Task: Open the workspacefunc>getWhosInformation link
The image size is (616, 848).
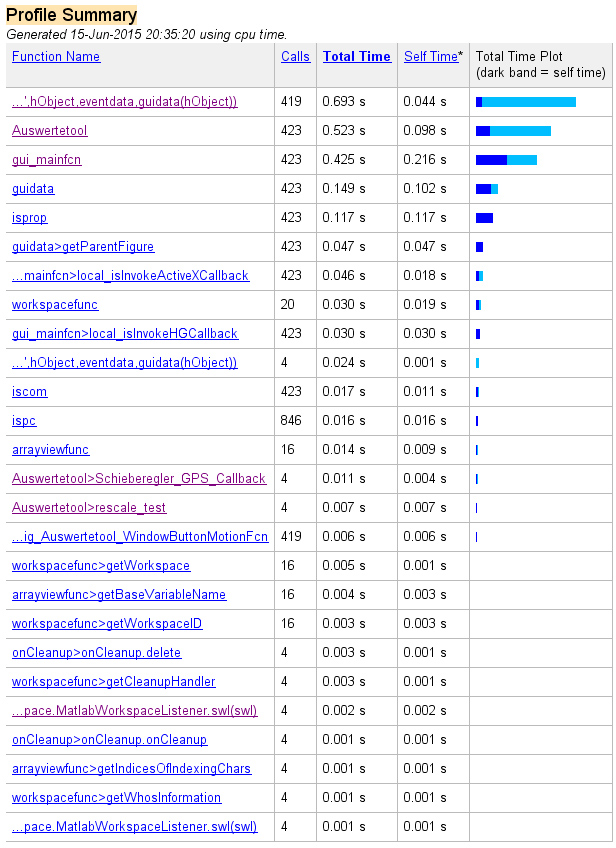Action: 117,798
